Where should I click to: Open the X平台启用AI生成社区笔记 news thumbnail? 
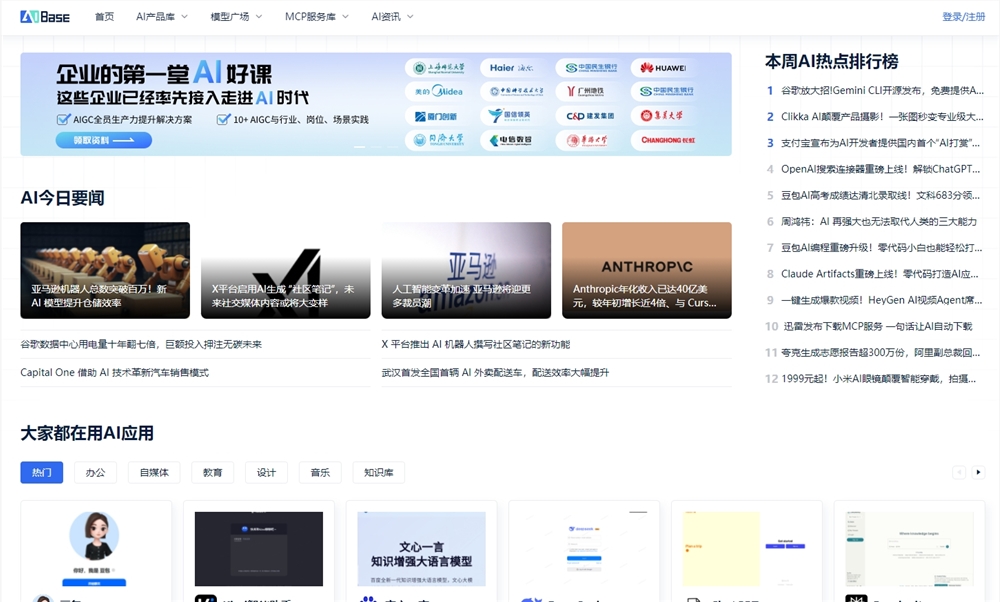pos(285,268)
